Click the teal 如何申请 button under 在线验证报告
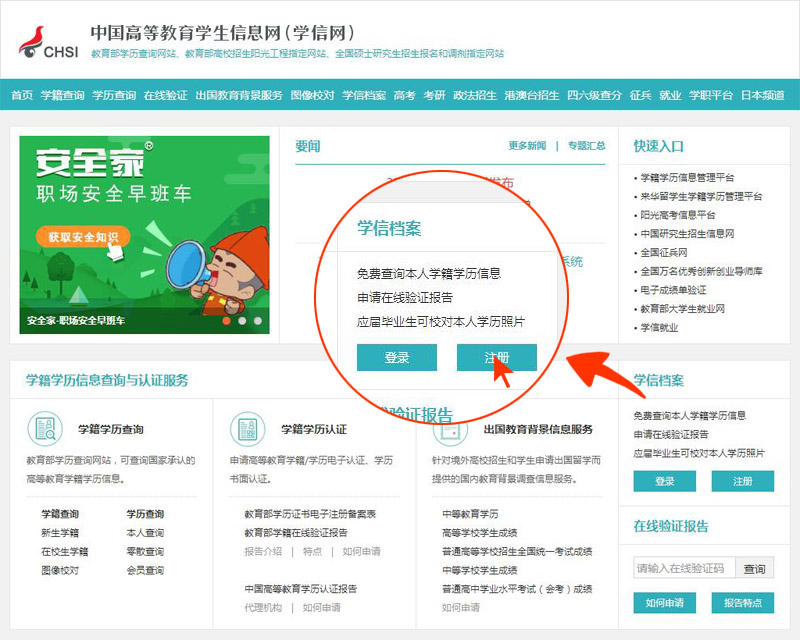Screen dimensions: 800x640 (664, 603)
